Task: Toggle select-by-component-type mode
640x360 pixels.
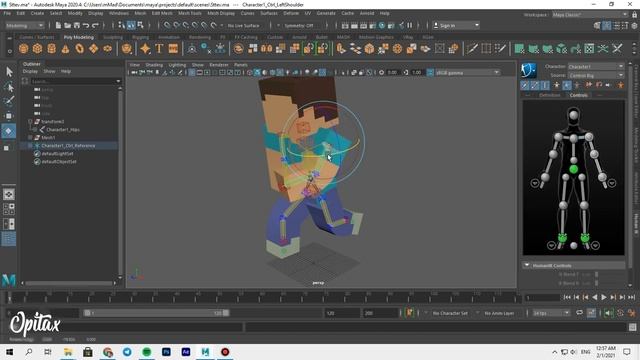Action: [141, 25]
